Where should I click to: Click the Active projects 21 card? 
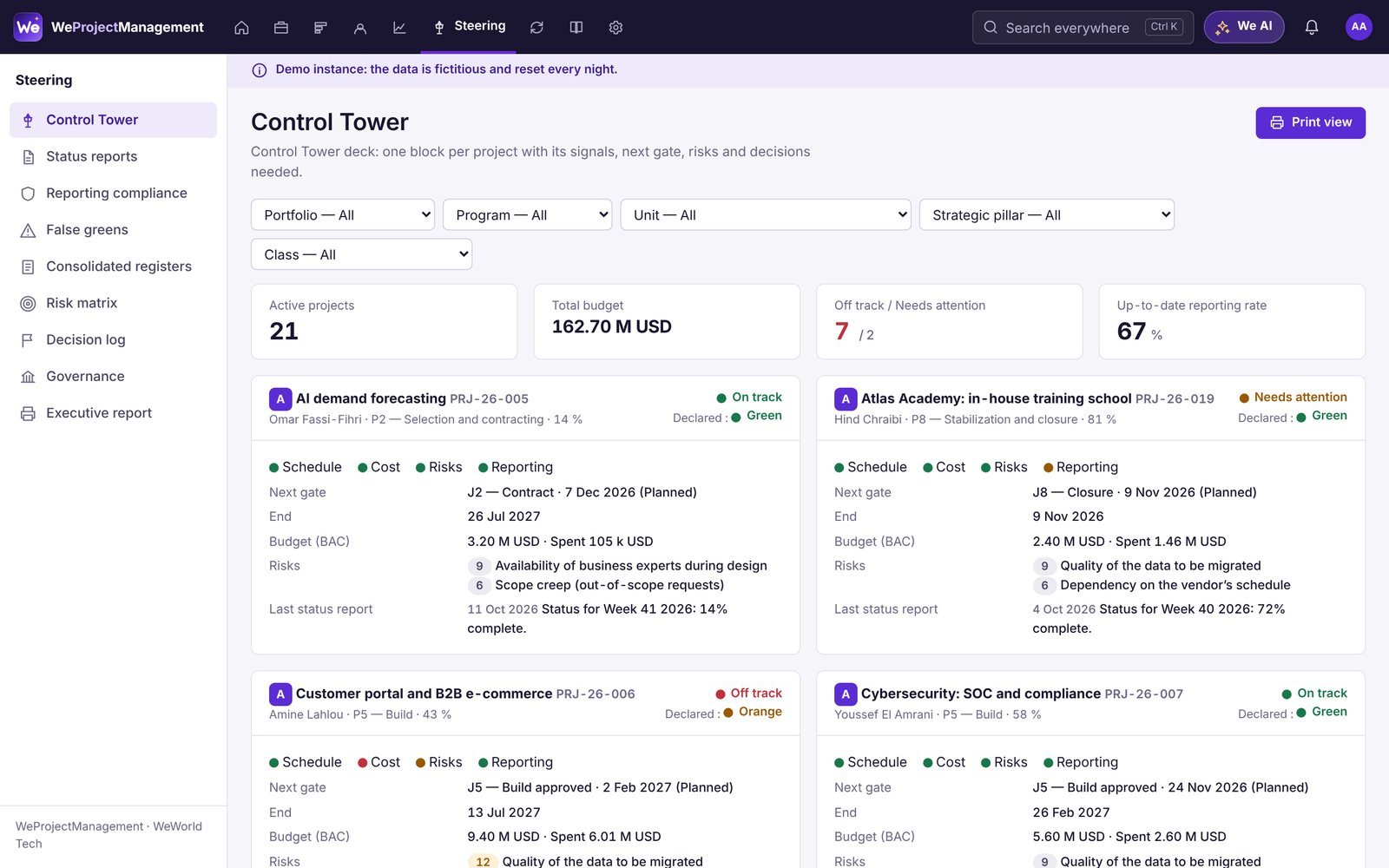384,321
